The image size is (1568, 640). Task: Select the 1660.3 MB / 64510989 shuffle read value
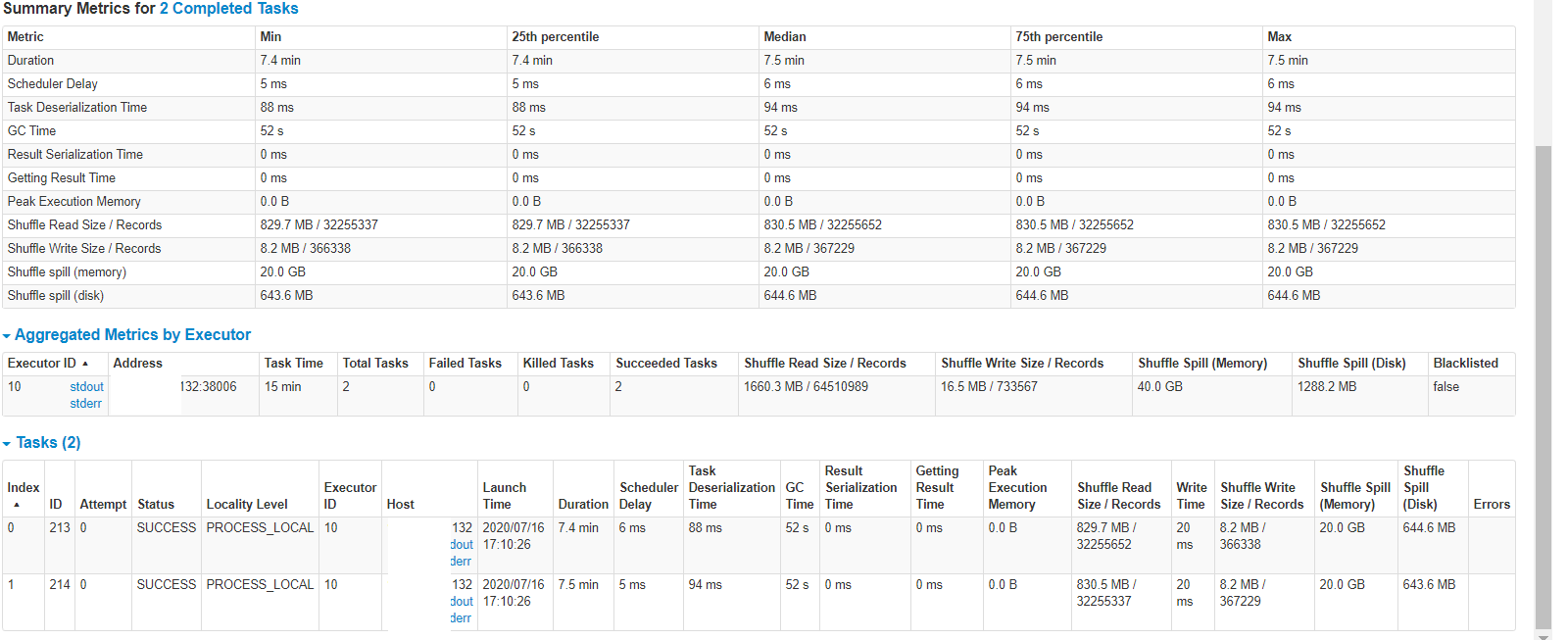pos(806,387)
